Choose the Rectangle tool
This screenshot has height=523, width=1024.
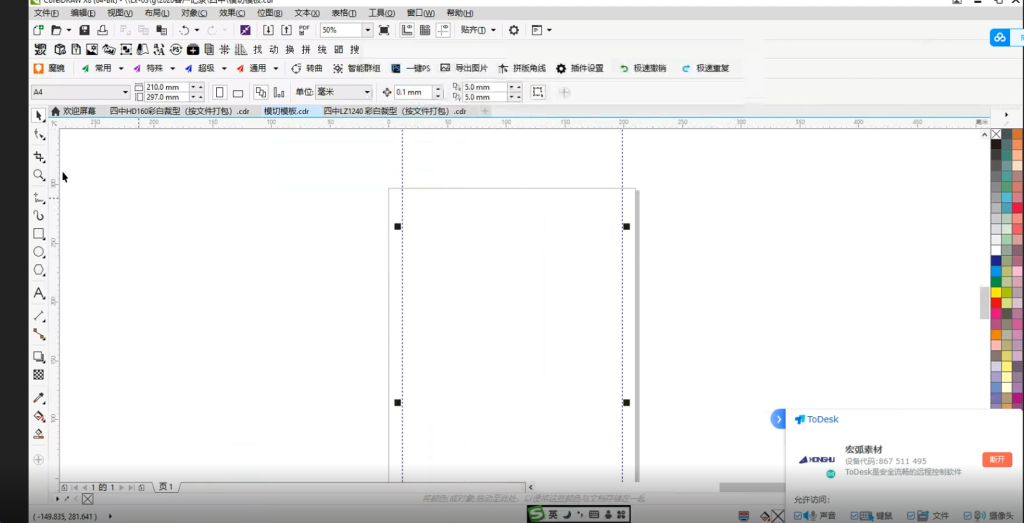pyautogui.click(x=39, y=234)
